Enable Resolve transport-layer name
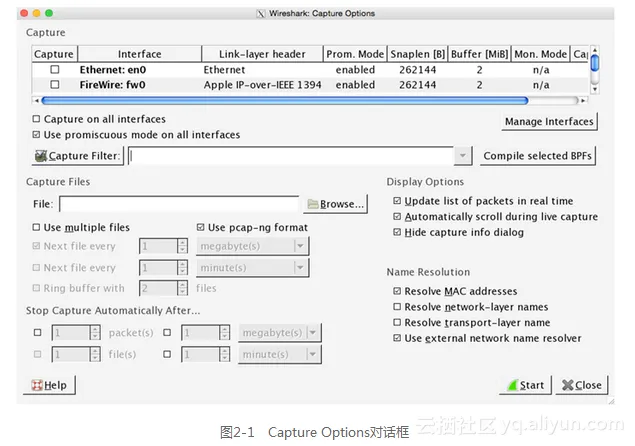The height and width of the screenshot is (446, 635). coord(397,322)
